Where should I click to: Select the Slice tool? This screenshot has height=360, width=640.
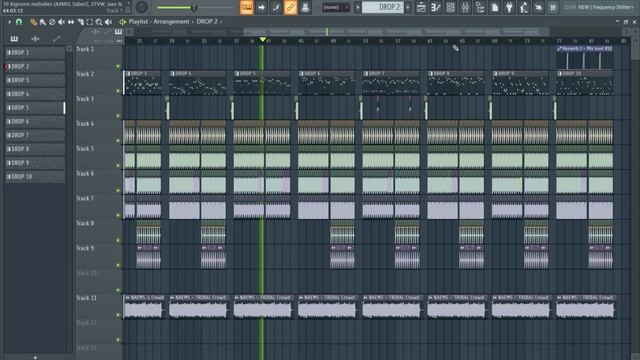click(x=80, y=22)
